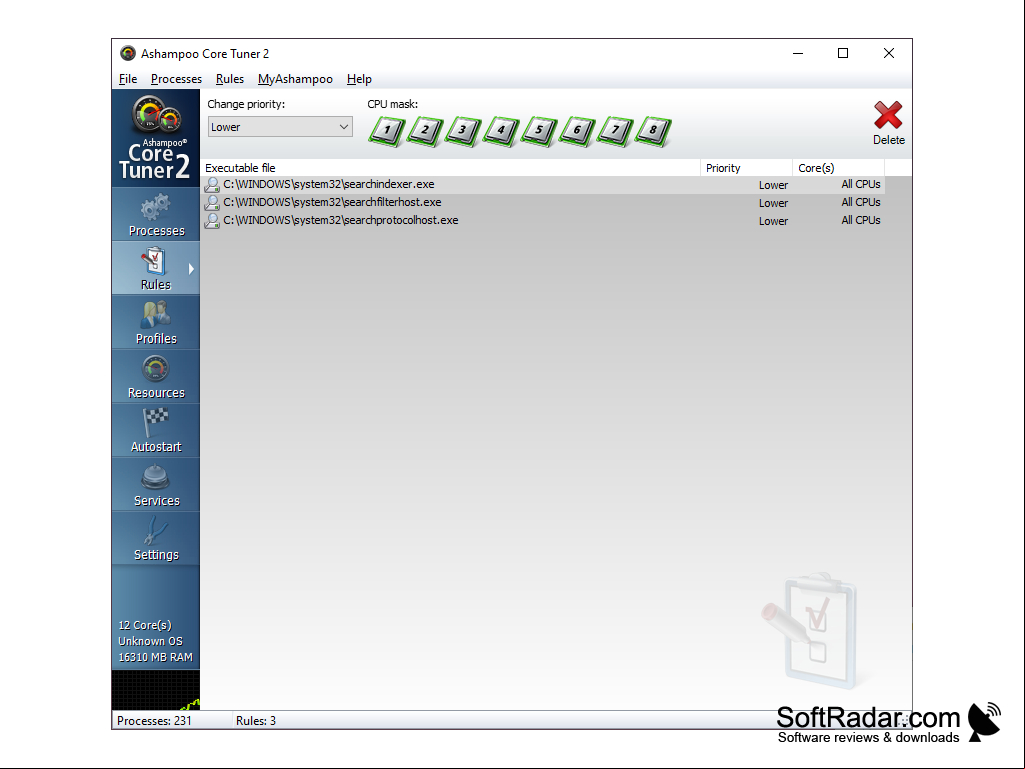Open the Services bell section
This screenshot has width=1025, height=769.
click(156, 485)
